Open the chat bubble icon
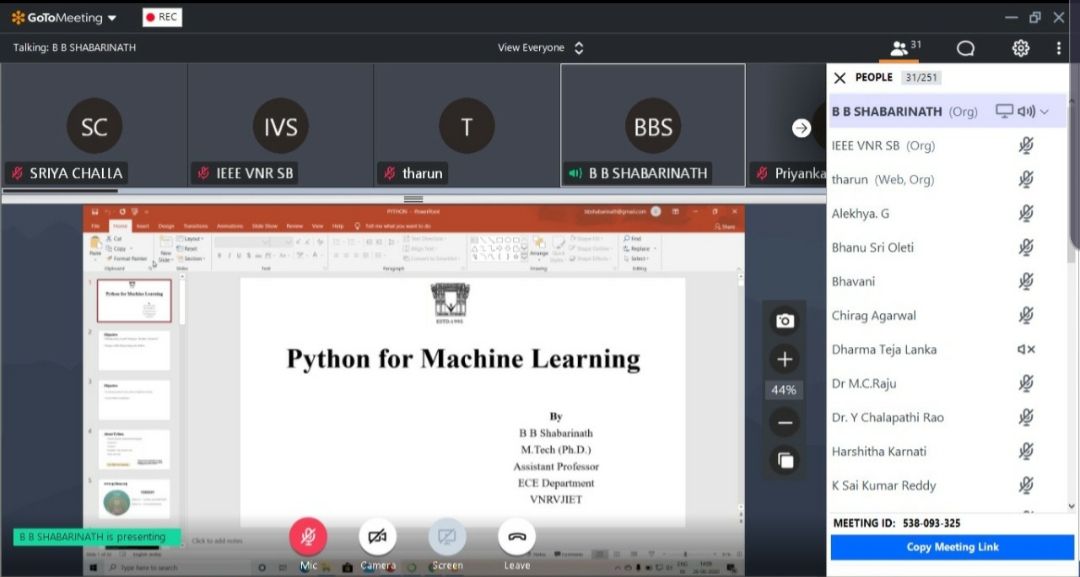Image resolution: width=1080 pixels, height=577 pixels. coord(965,48)
